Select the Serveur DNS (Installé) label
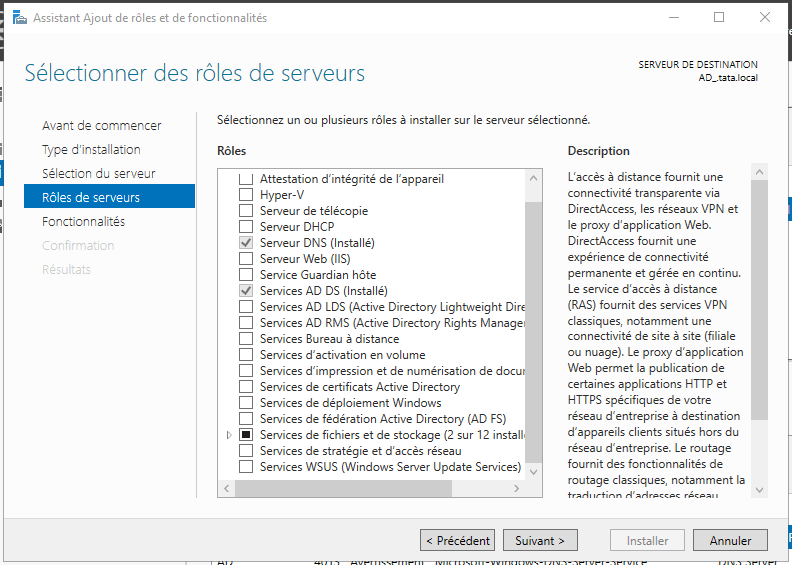The height and width of the screenshot is (565, 792). pos(317,243)
